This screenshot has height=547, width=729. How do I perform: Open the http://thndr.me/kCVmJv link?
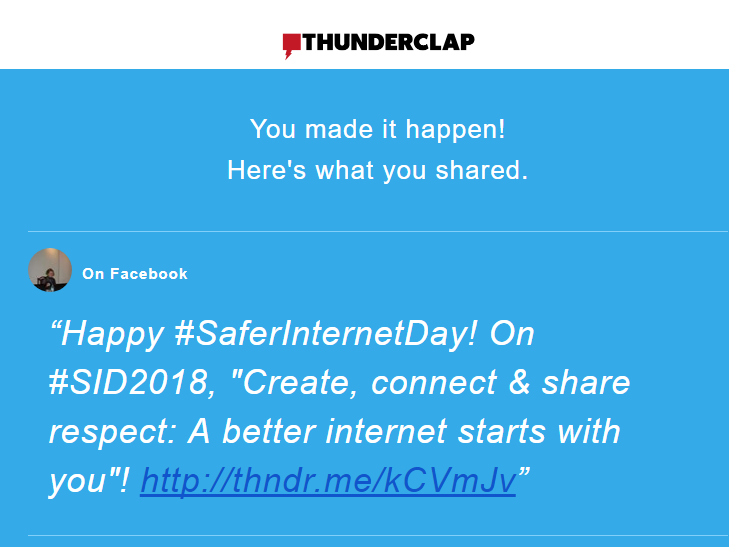328,480
